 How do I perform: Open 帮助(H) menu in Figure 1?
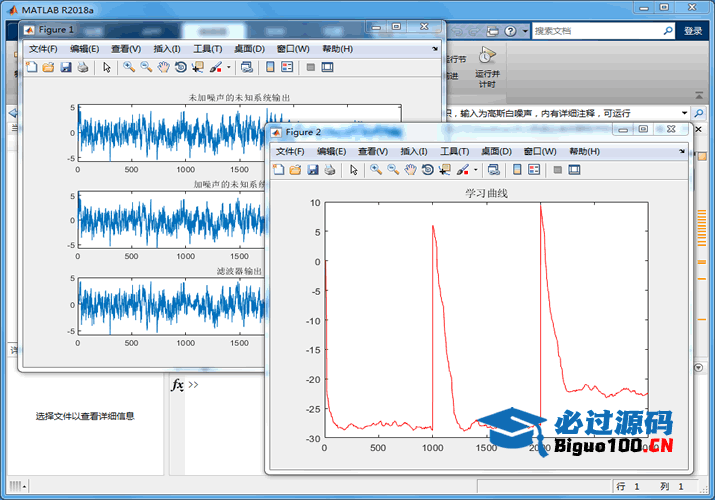coord(337,49)
